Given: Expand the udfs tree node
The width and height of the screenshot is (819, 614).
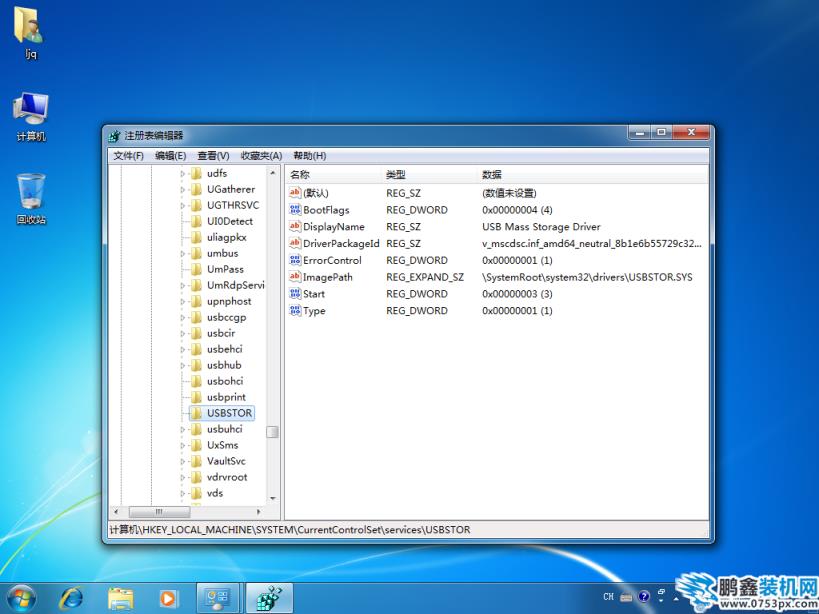Looking at the screenshot, I should (x=183, y=173).
